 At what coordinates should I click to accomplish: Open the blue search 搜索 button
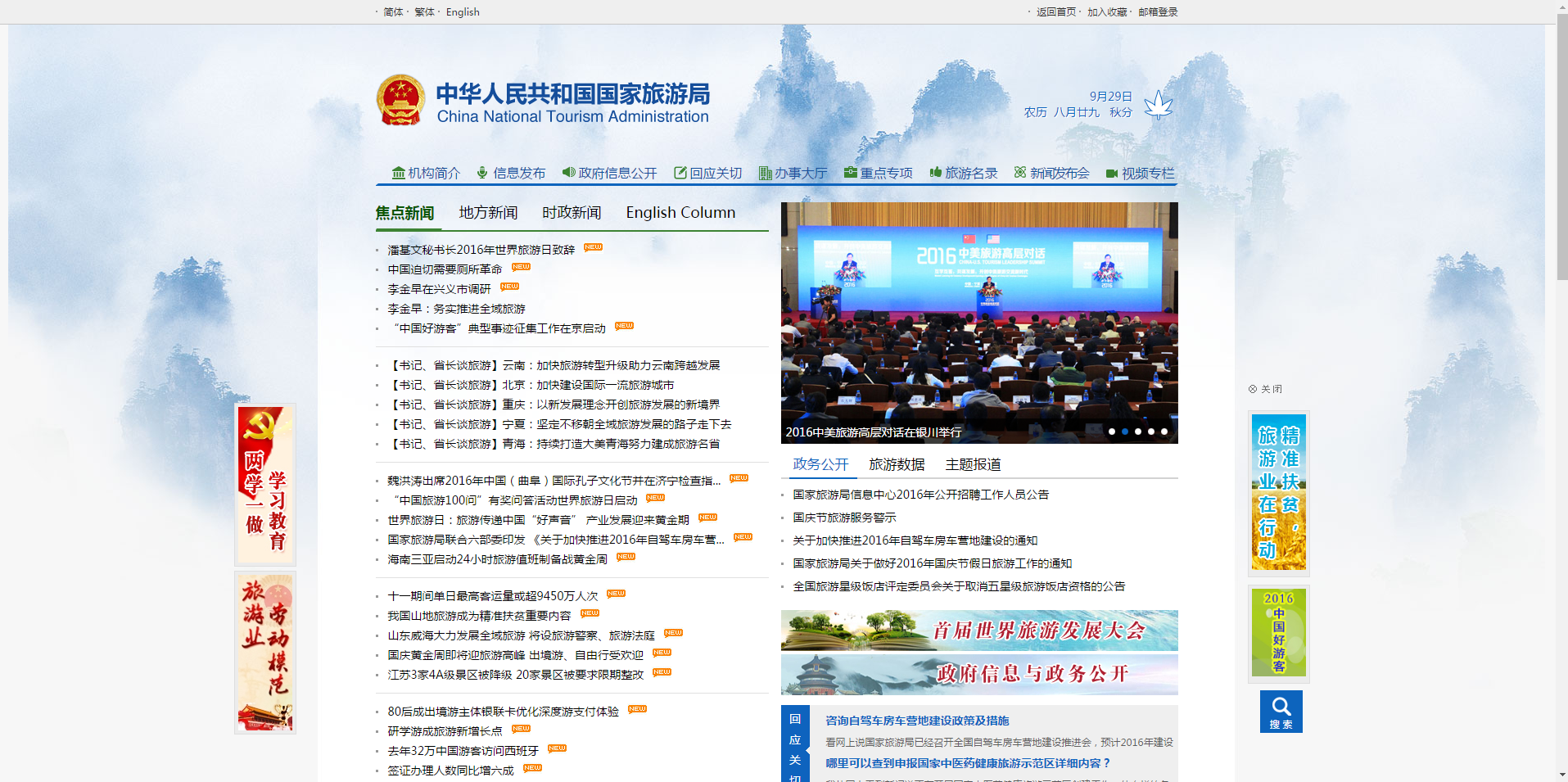[1281, 711]
